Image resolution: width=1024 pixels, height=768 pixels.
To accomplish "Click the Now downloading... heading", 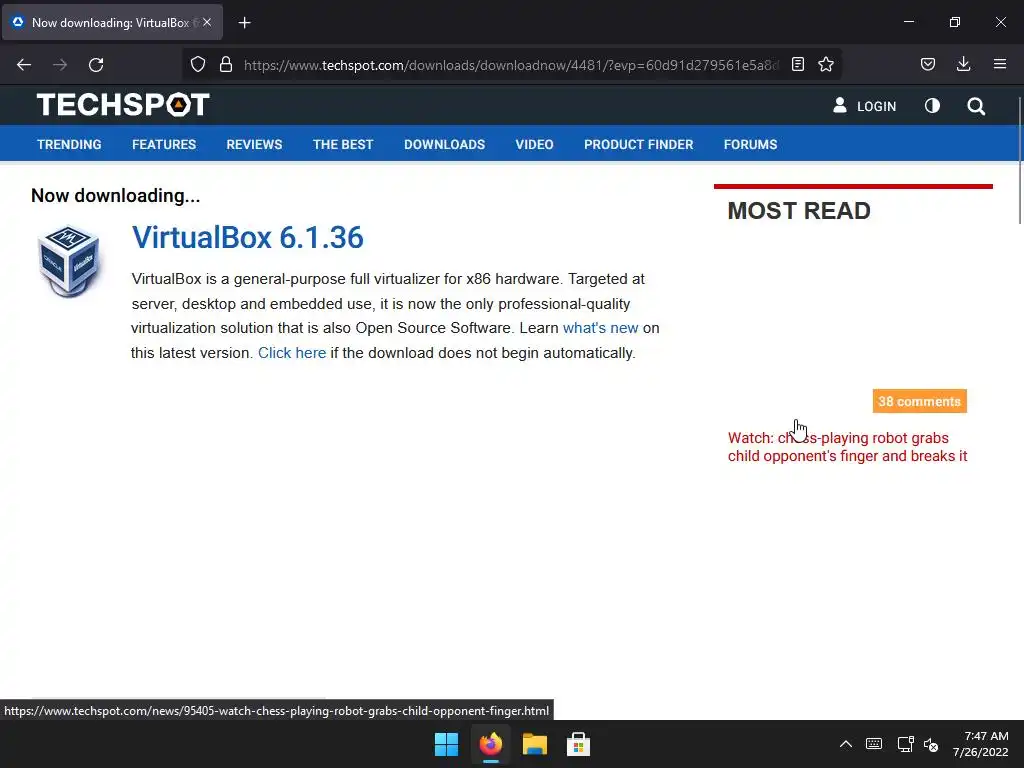I will tap(116, 195).
